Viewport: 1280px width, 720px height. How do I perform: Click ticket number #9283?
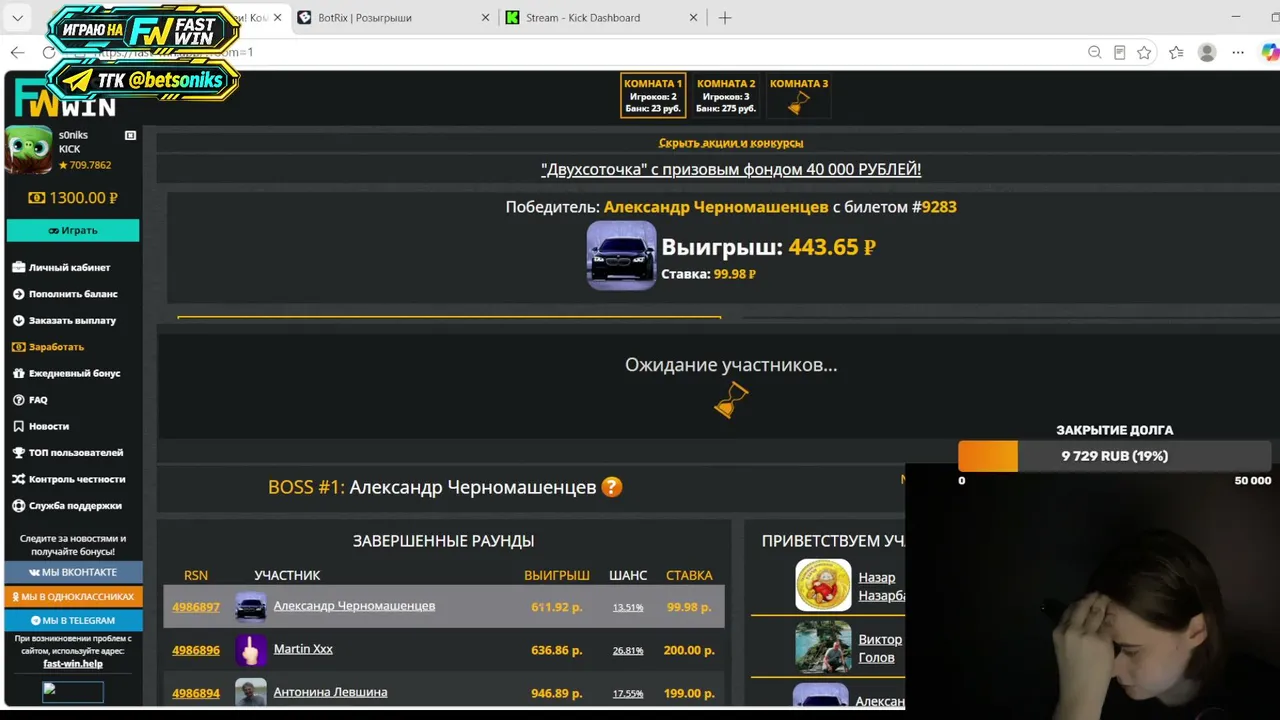click(x=934, y=207)
